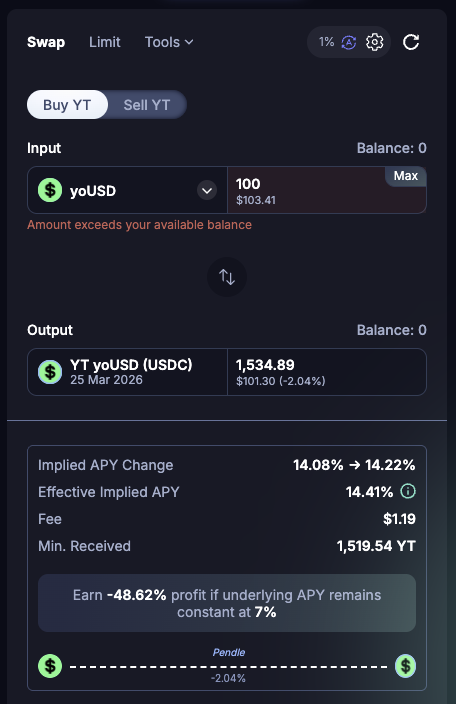
Task: Click the swap direction arrows icon
Action: coord(227,277)
